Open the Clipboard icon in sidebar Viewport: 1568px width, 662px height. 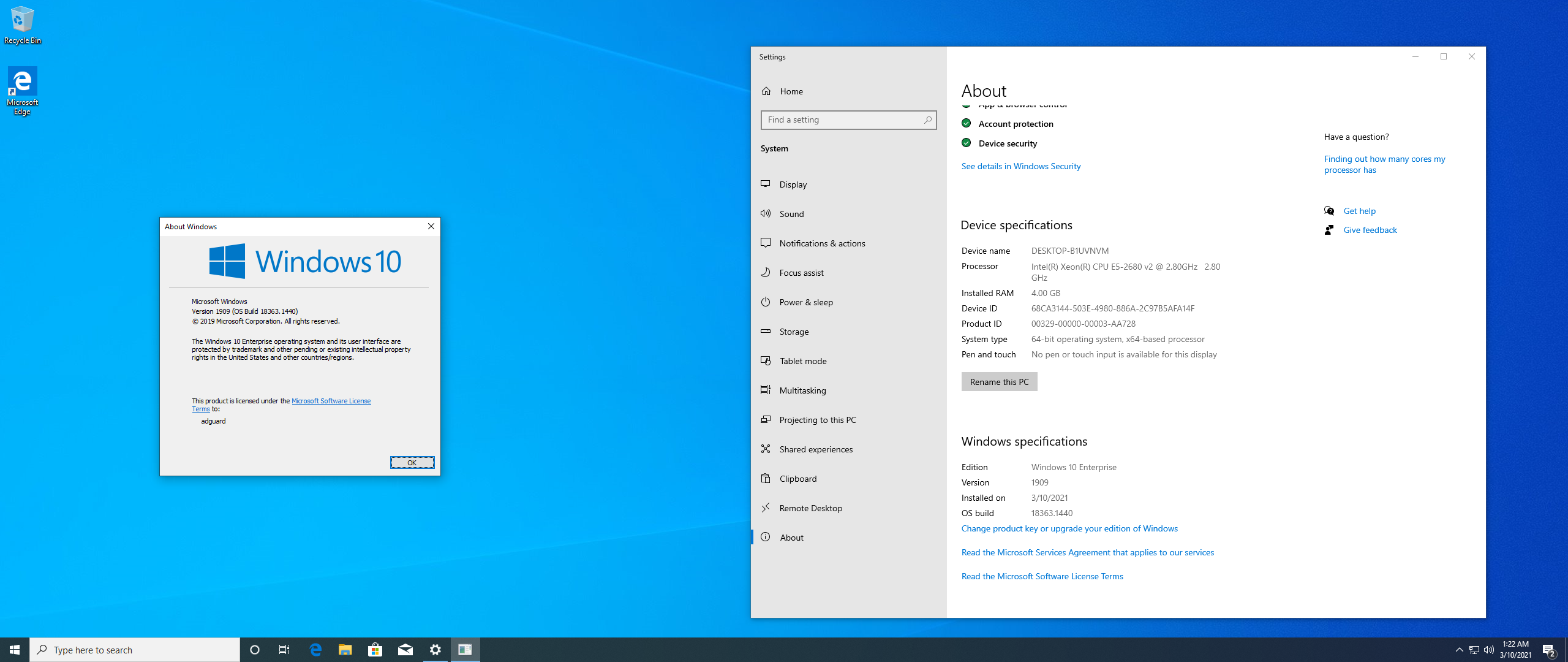coord(766,478)
